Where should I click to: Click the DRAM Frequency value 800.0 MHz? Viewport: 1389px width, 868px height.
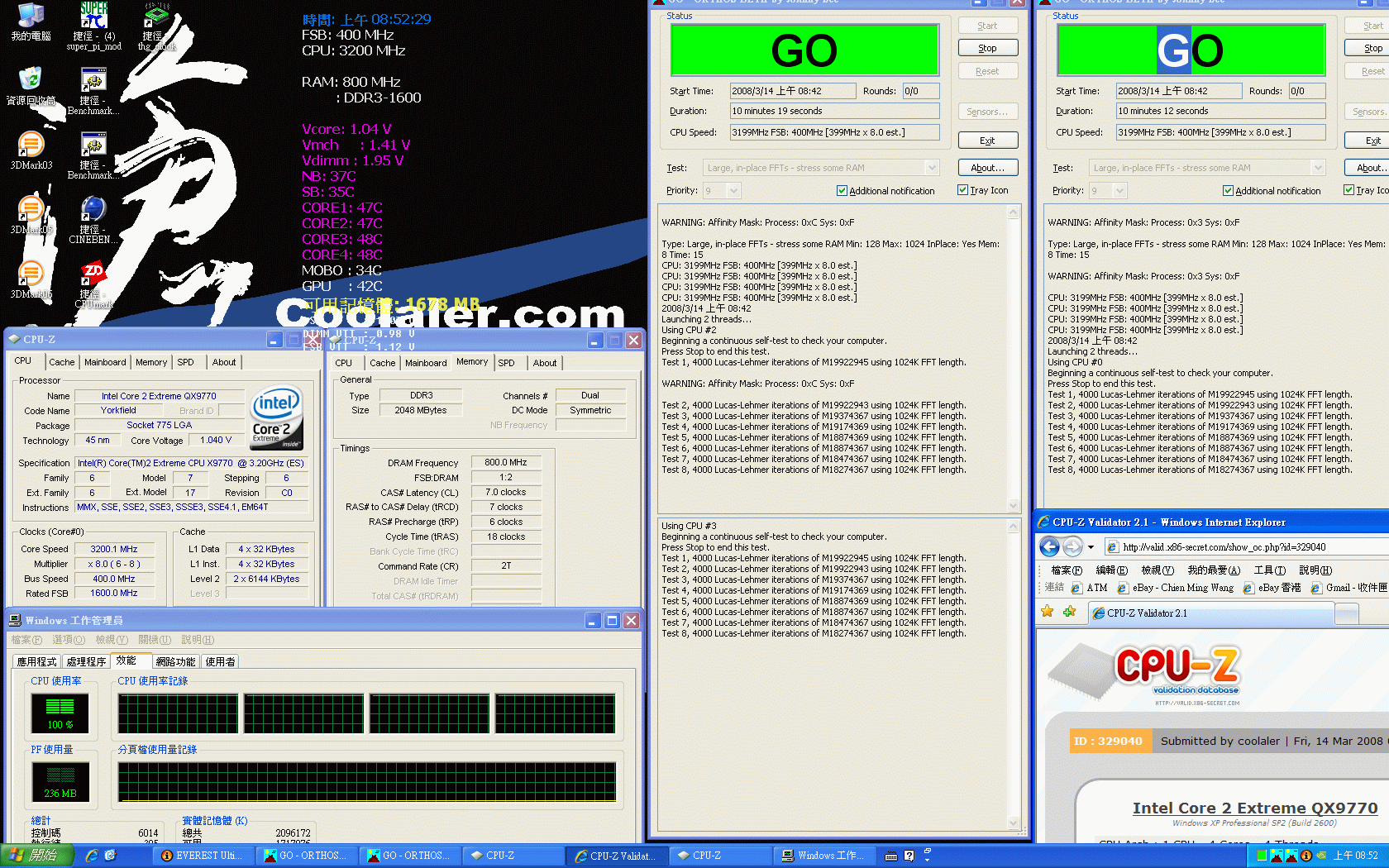pyautogui.click(x=505, y=463)
